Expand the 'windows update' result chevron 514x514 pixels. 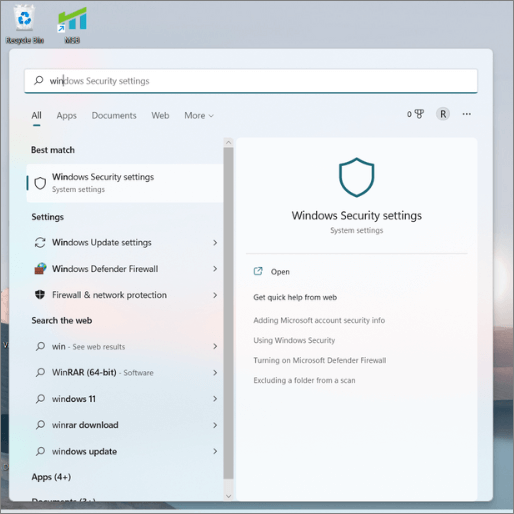[x=215, y=451]
